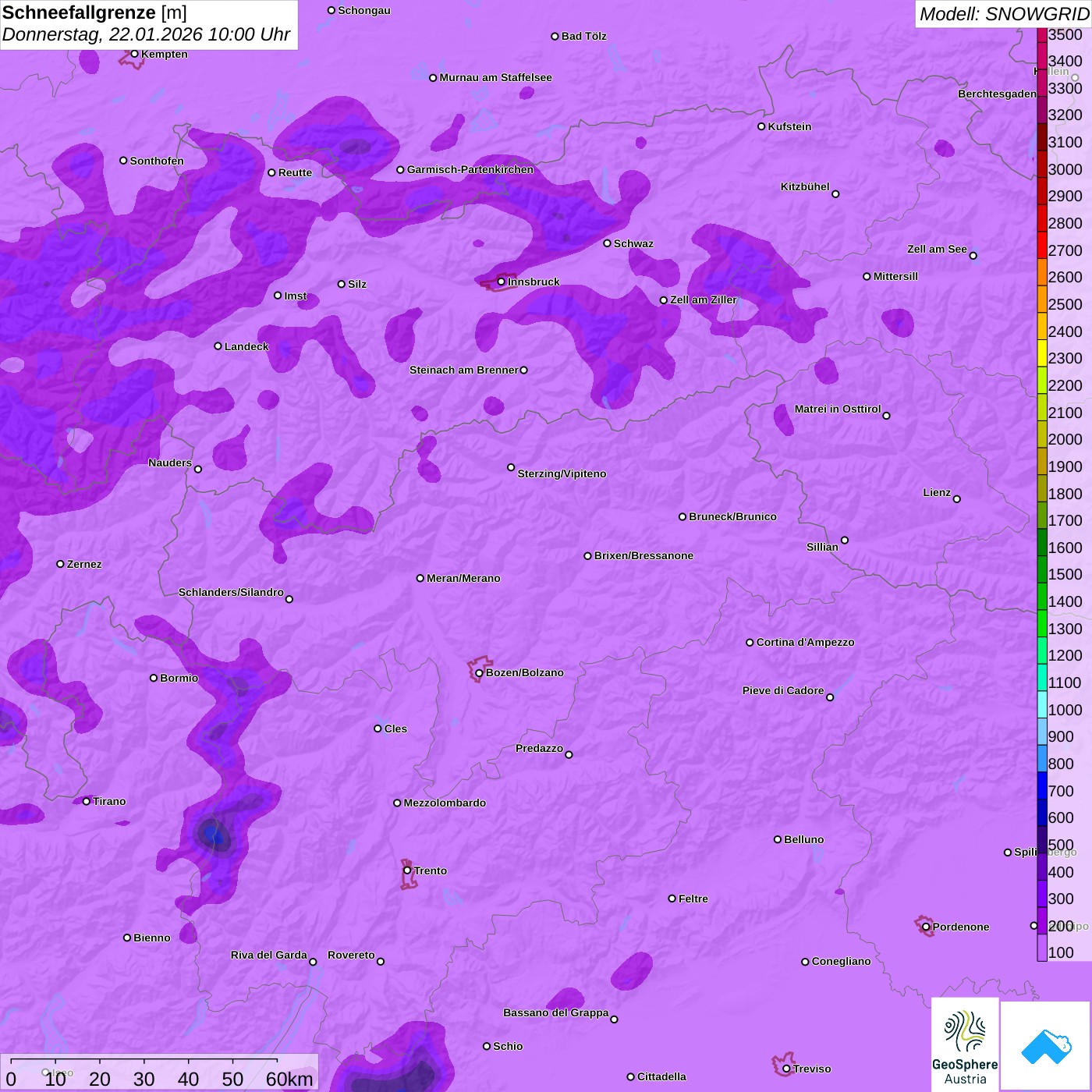Click the 1500 m green legend swatch
The image size is (1092, 1092).
1042,570
